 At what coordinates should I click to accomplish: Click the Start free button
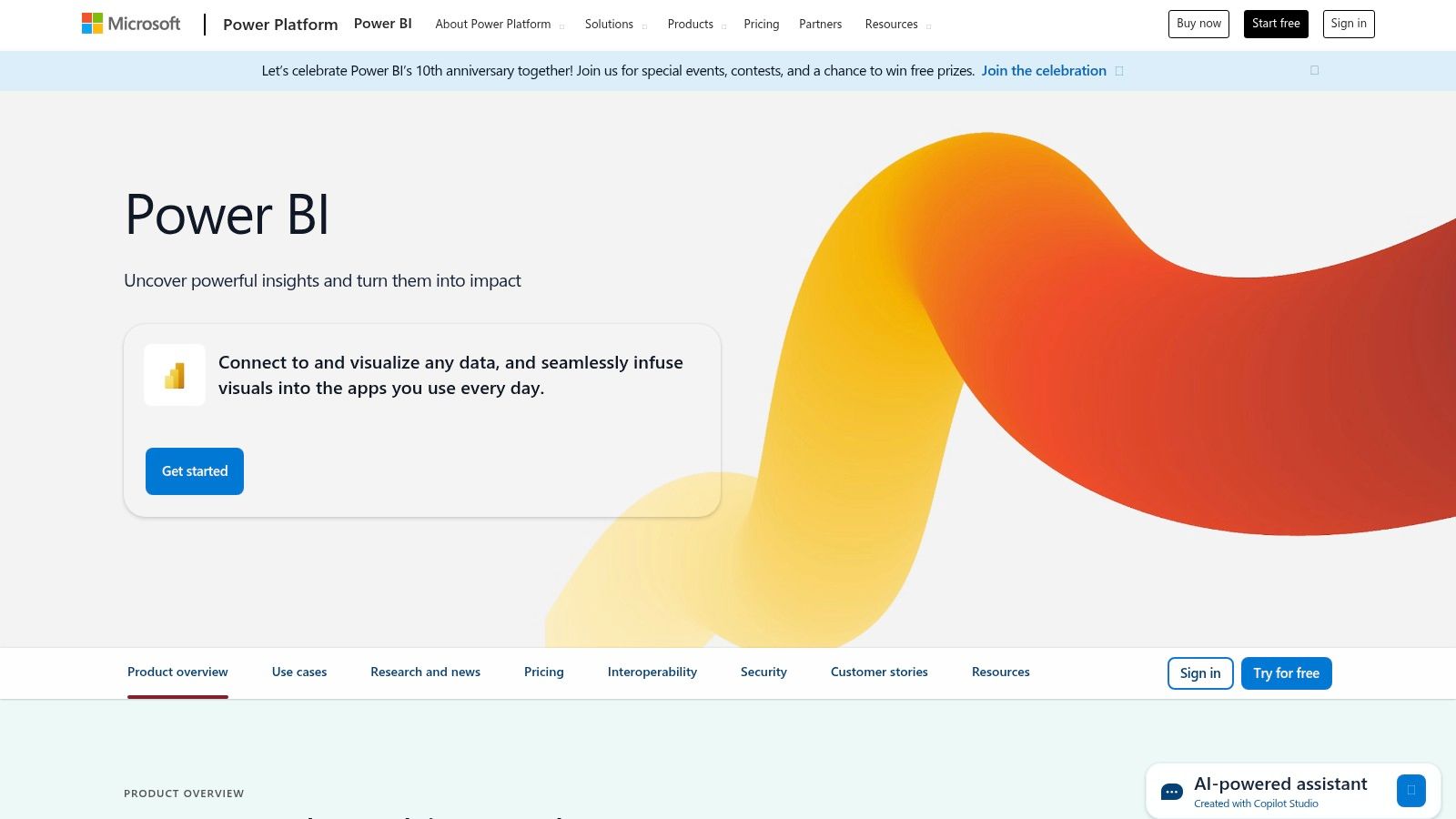coord(1276,24)
